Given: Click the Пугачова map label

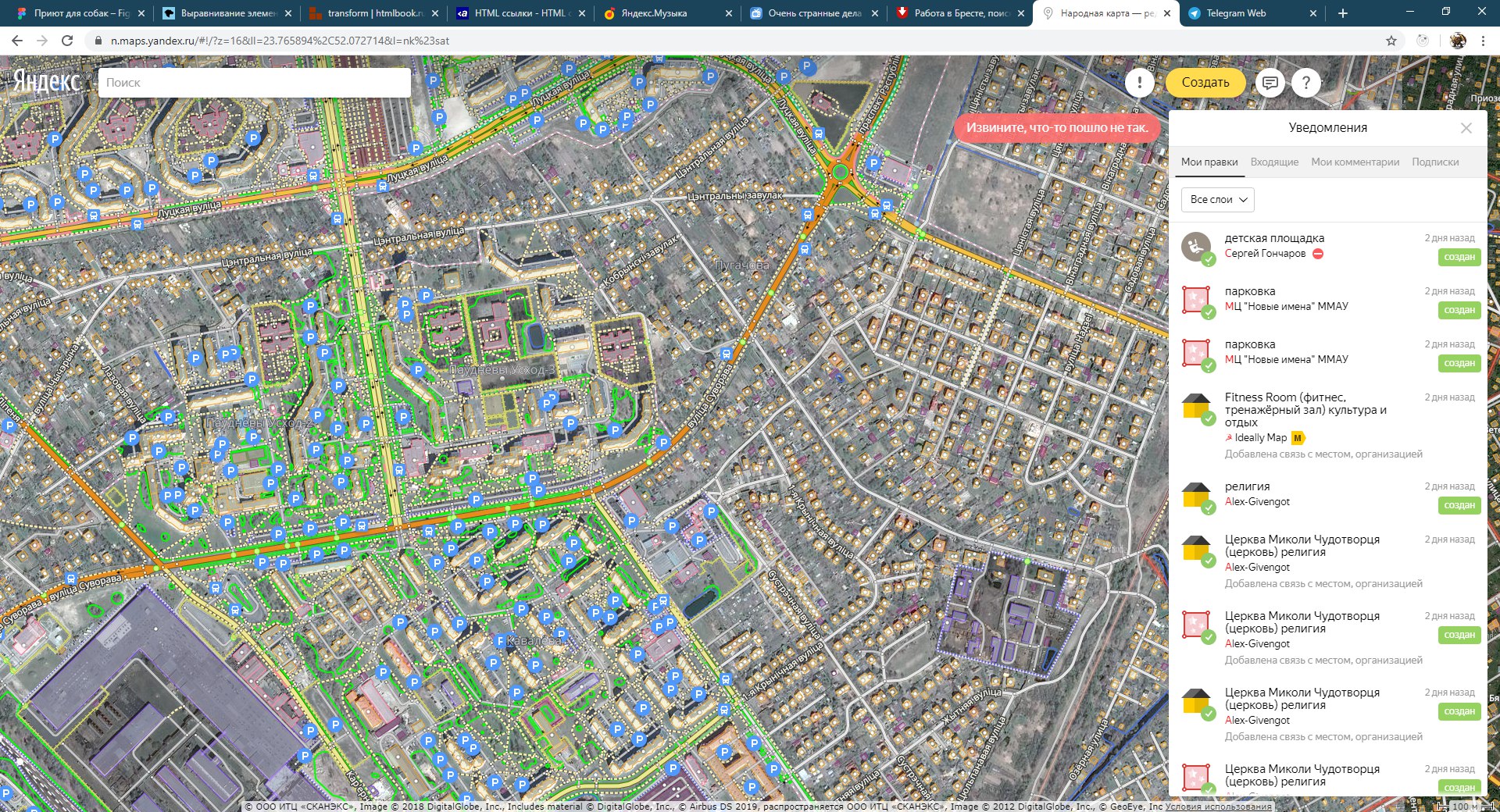Looking at the screenshot, I should tap(741, 265).
